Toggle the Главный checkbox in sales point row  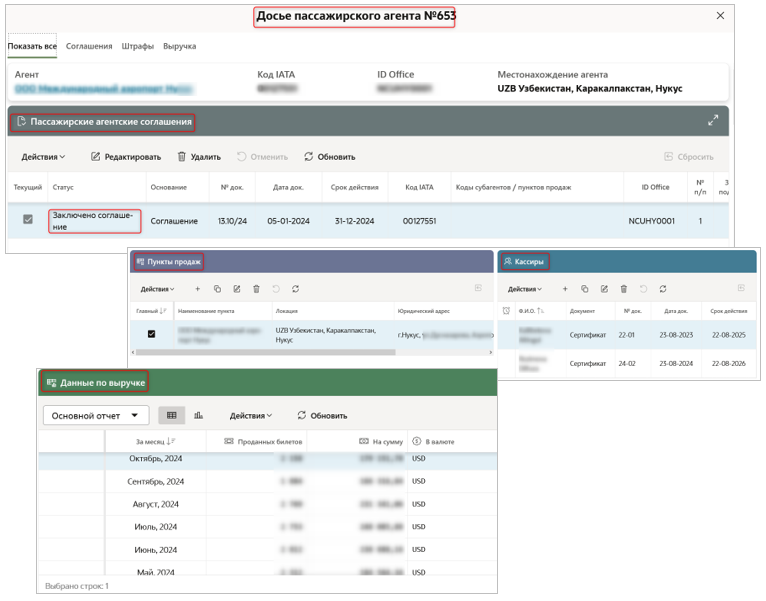pos(152,334)
